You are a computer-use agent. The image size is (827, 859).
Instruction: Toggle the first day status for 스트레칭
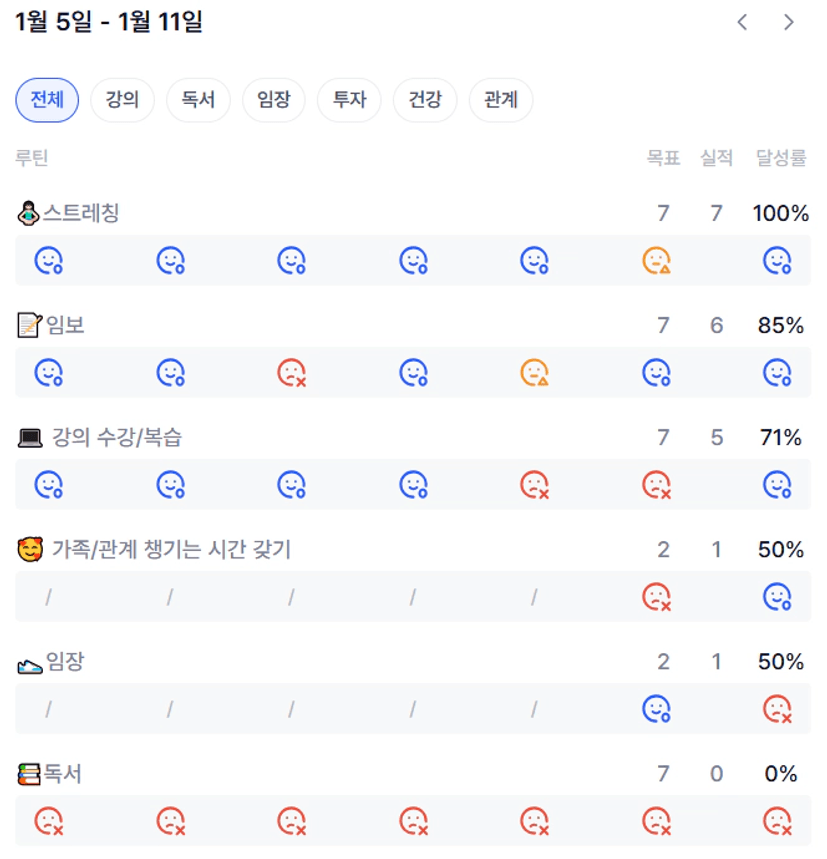click(x=49, y=261)
